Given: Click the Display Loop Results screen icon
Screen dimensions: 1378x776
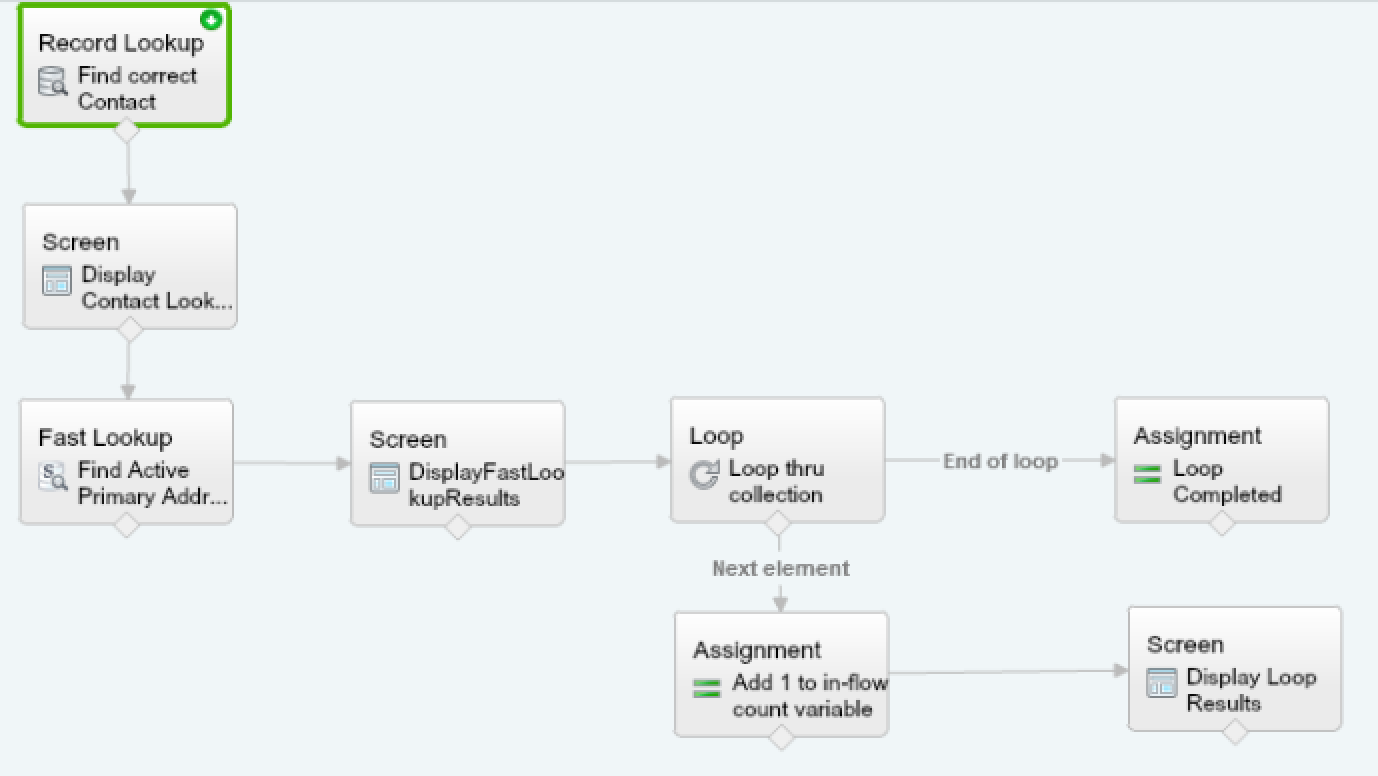Looking at the screenshot, I should tap(1161, 683).
